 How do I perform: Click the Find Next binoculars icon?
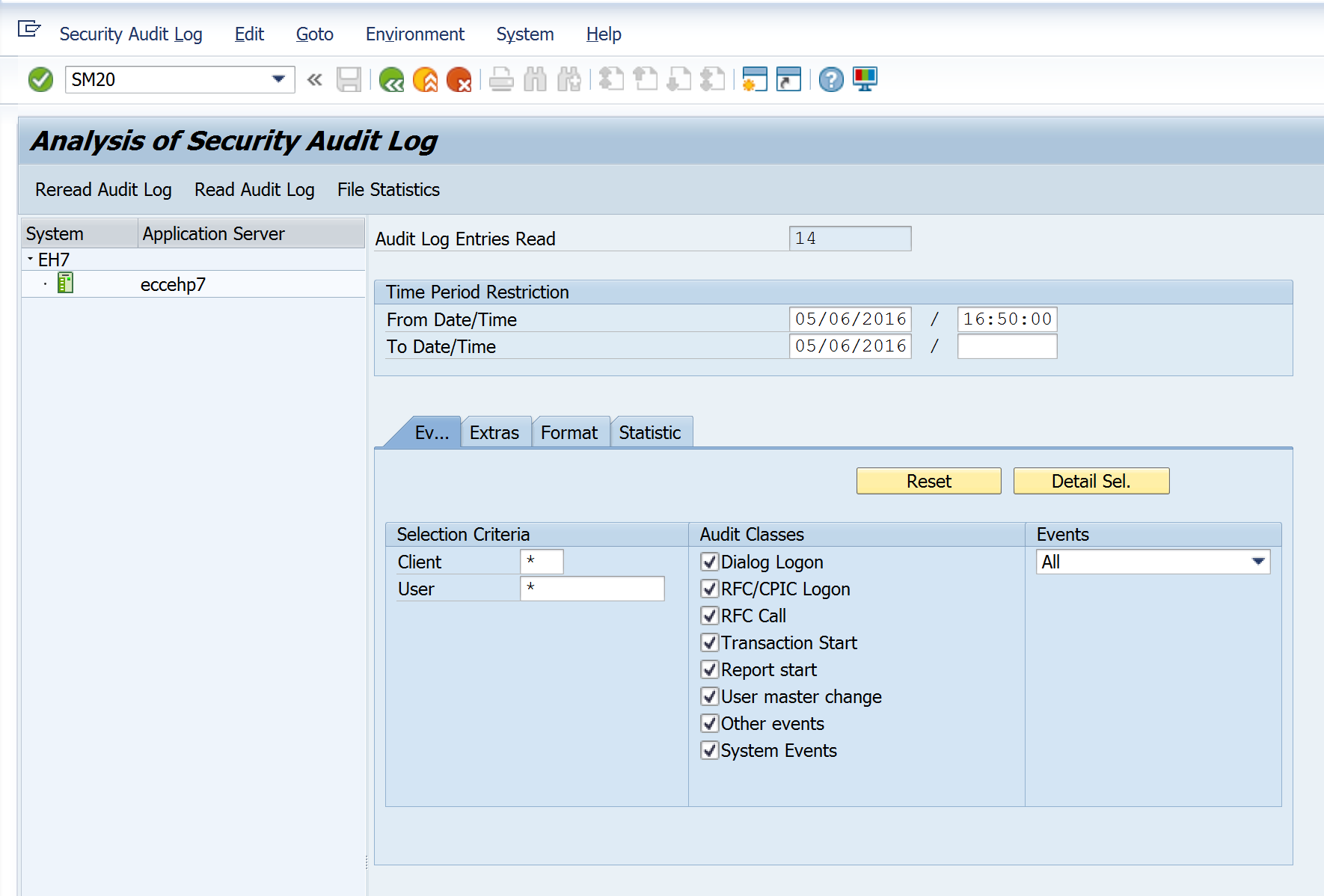click(x=569, y=79)
